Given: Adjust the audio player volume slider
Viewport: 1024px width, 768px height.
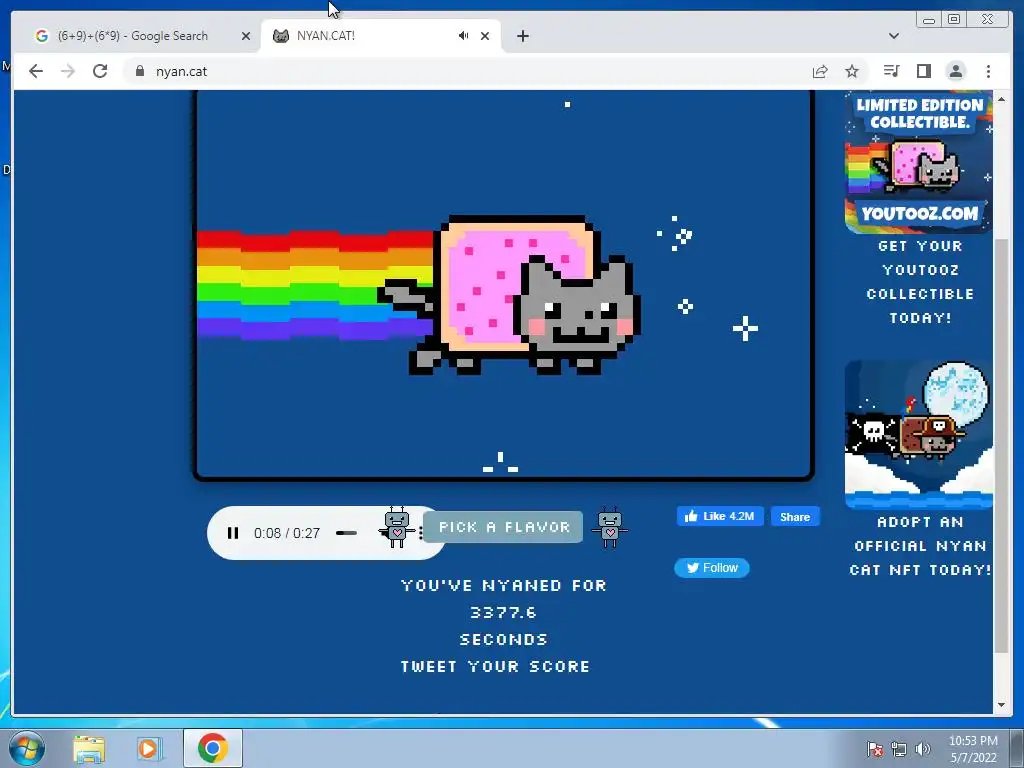Looking at the screenshot, I should click(346, 533).
